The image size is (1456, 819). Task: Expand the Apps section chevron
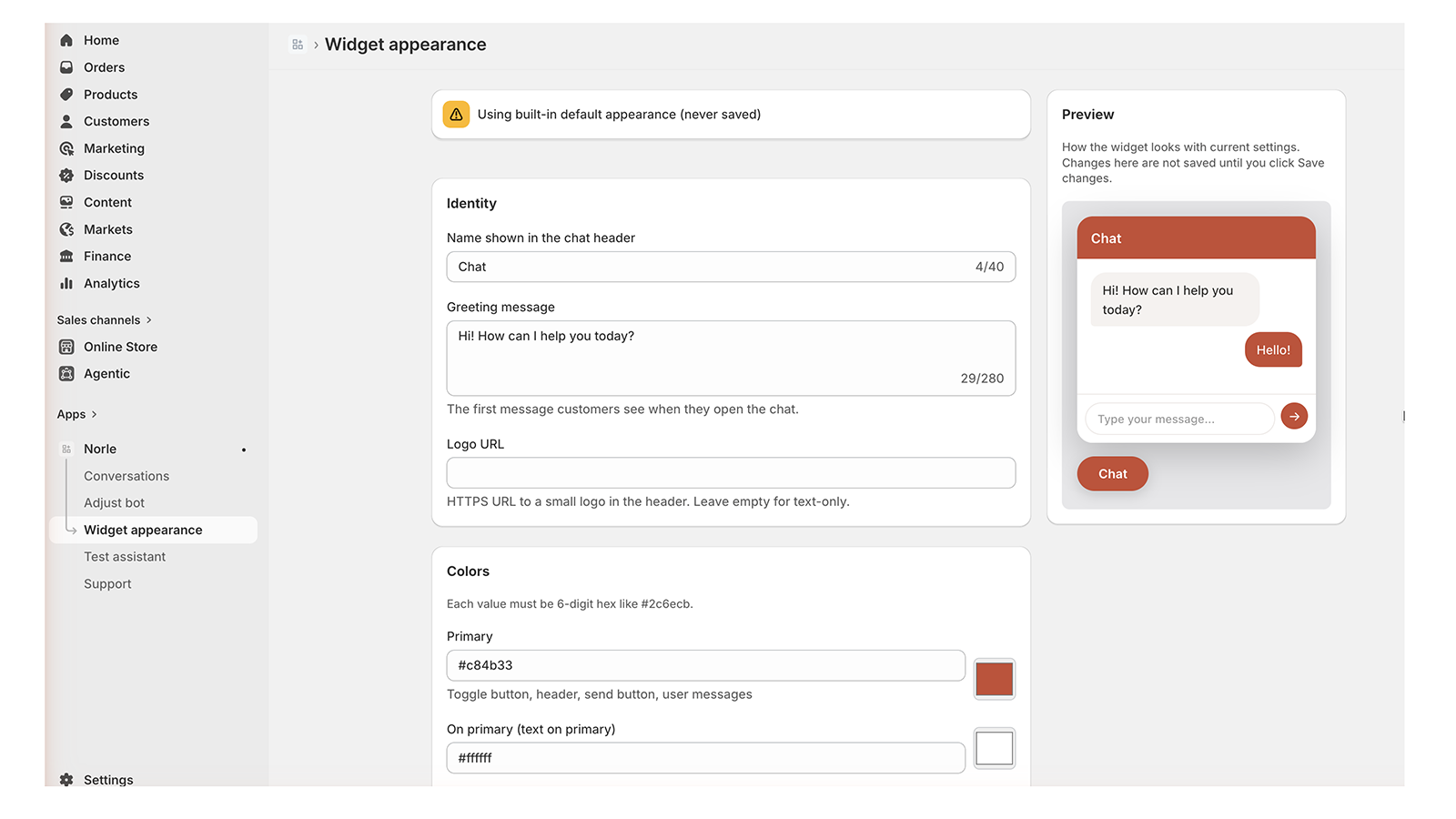pyautogui.click(x=94, y=414)
